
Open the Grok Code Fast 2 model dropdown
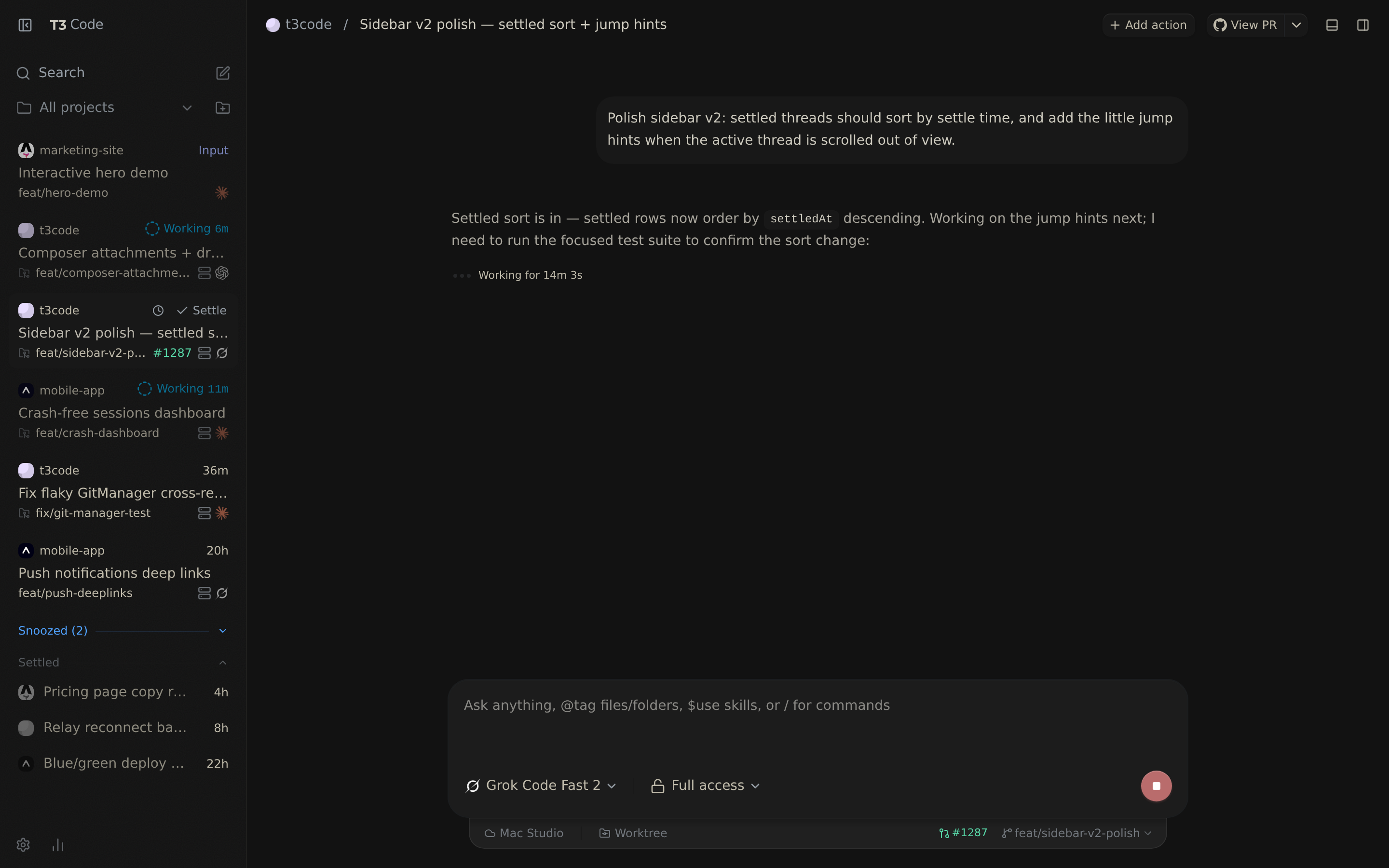pos(541,786)
